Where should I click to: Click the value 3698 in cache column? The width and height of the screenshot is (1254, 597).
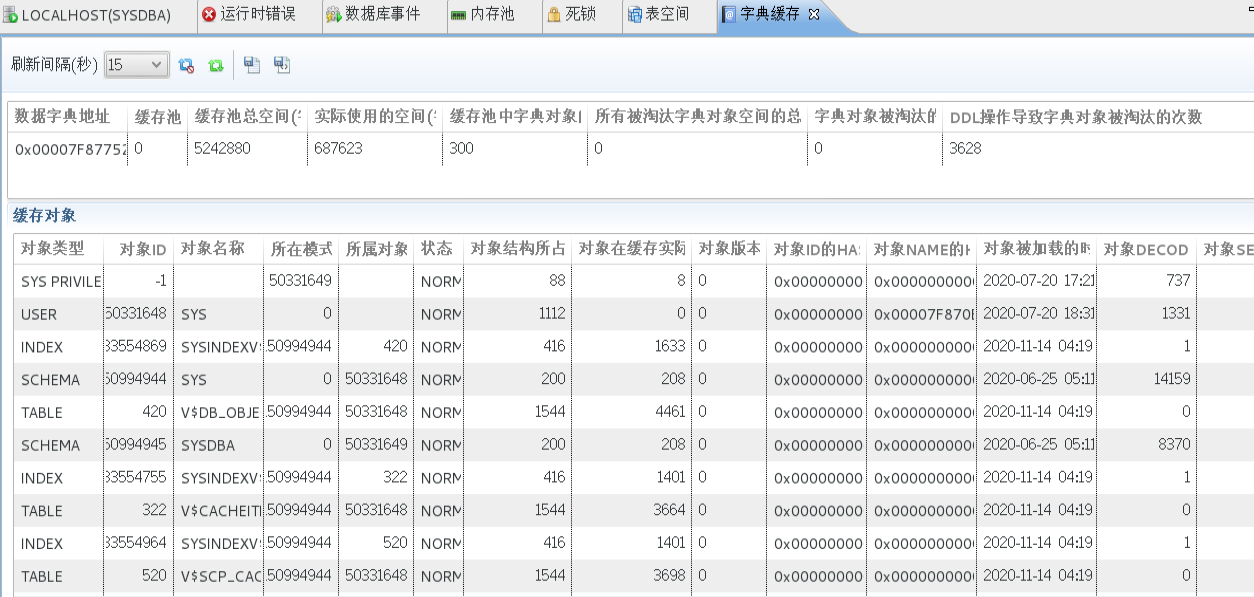(x=669, y=576)
